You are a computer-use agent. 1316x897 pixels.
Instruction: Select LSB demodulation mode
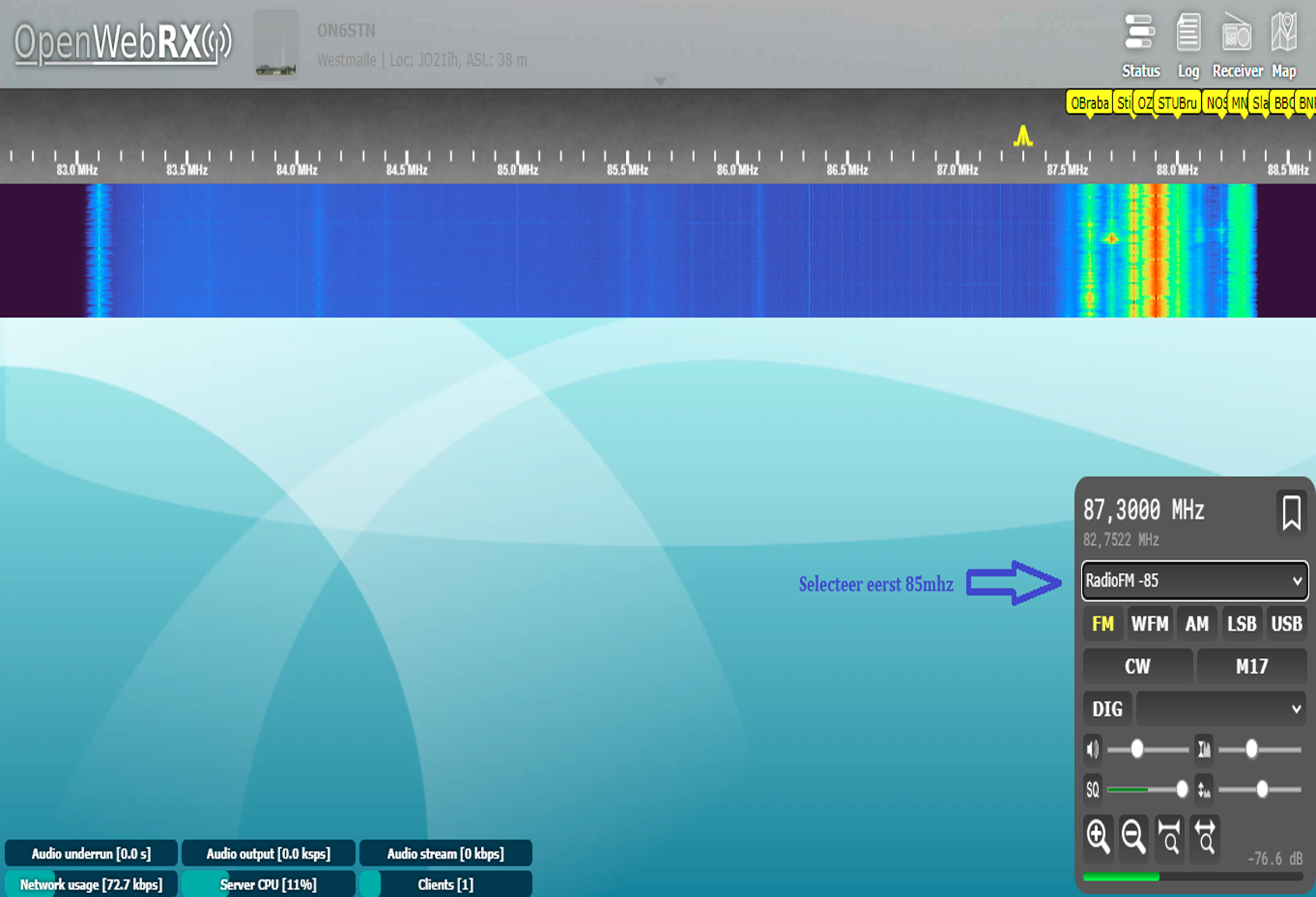(x=1241, y=623)
